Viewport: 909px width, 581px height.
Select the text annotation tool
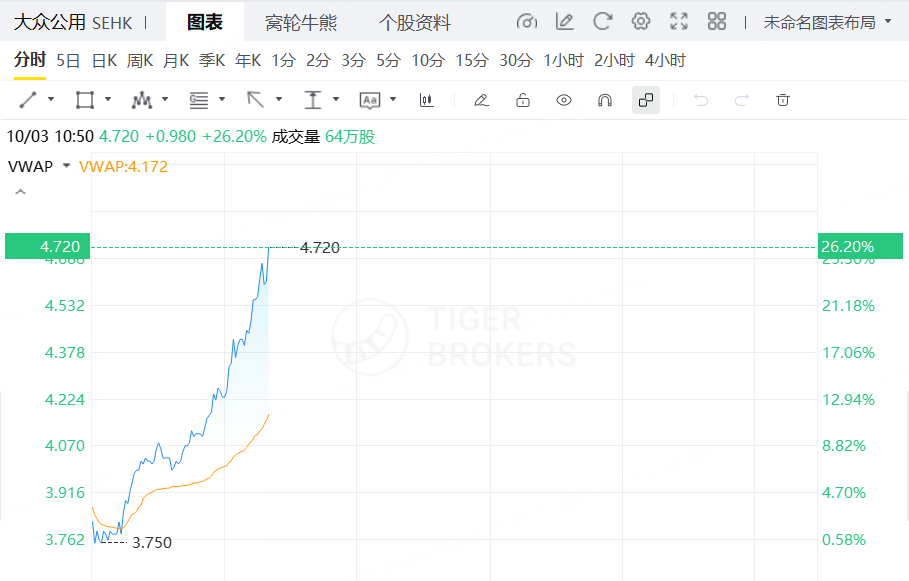tap(370, 100)
